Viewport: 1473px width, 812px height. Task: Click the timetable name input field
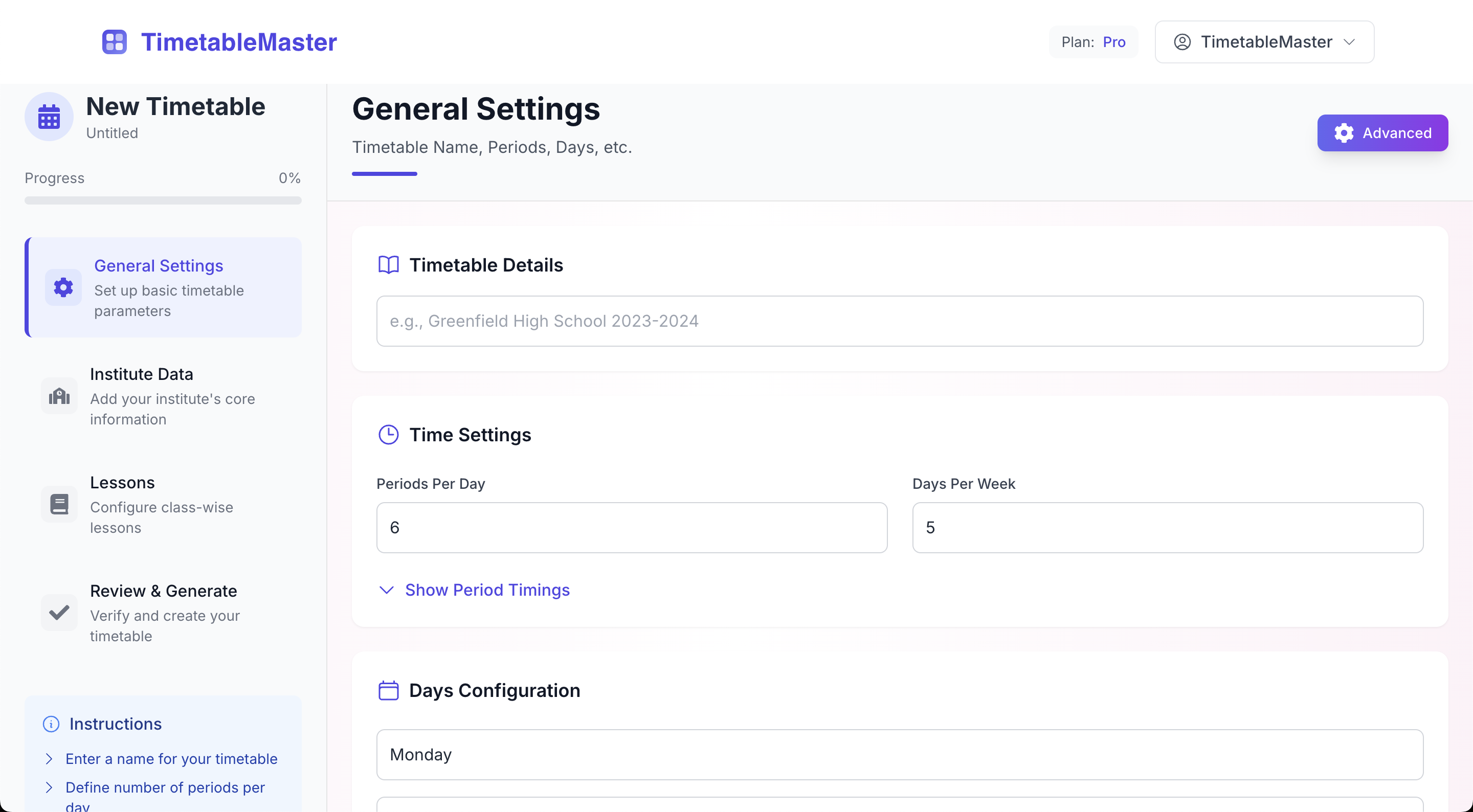click(x=900, y=321)
